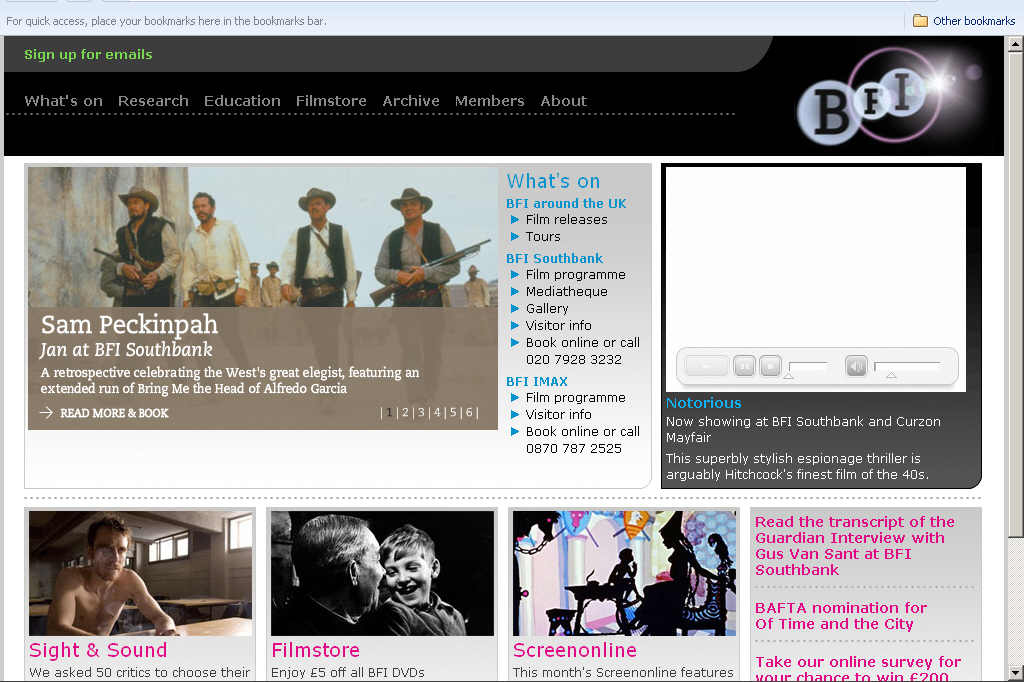Click the Sam Peckinpah headline text
The width and height of the screenshot is (1024, 682).
(x=129, y=325)
